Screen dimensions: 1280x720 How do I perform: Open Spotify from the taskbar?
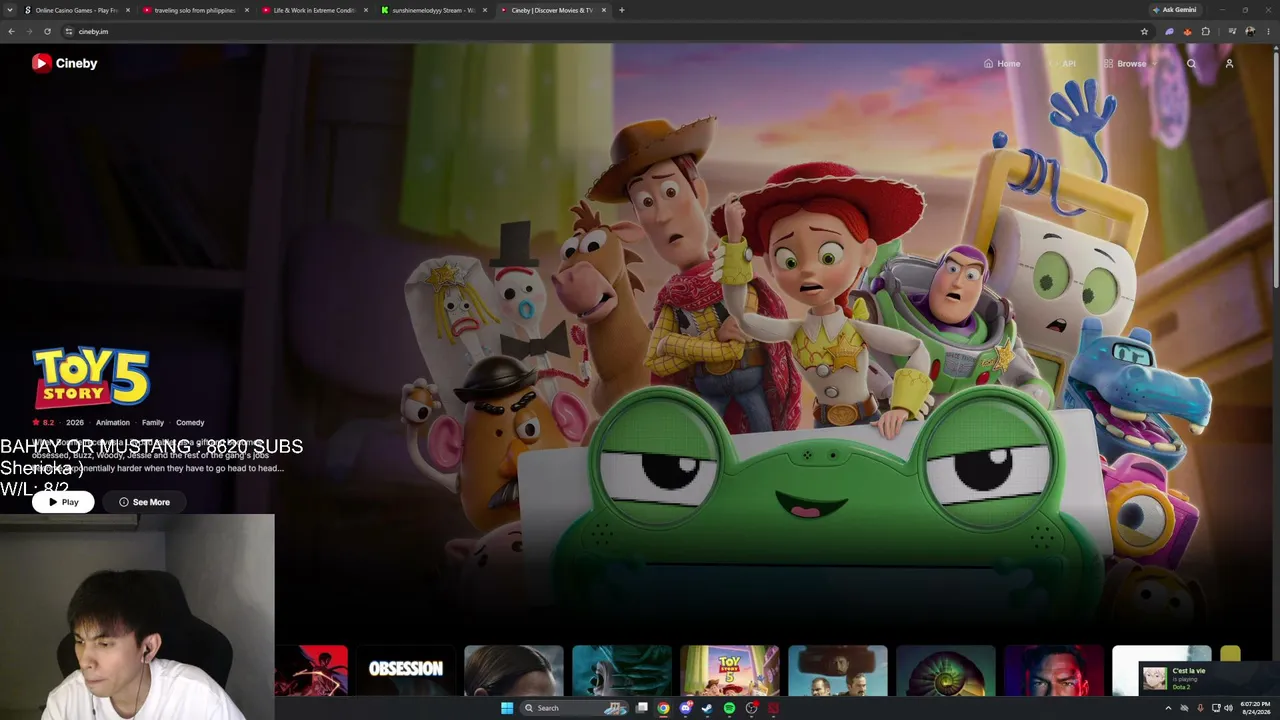point(729,708)
